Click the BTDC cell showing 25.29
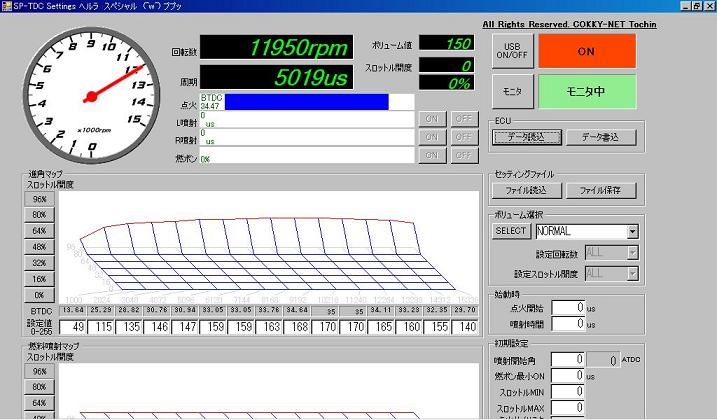717x420 pixels. pyautogui.click(x=101, y=310)
